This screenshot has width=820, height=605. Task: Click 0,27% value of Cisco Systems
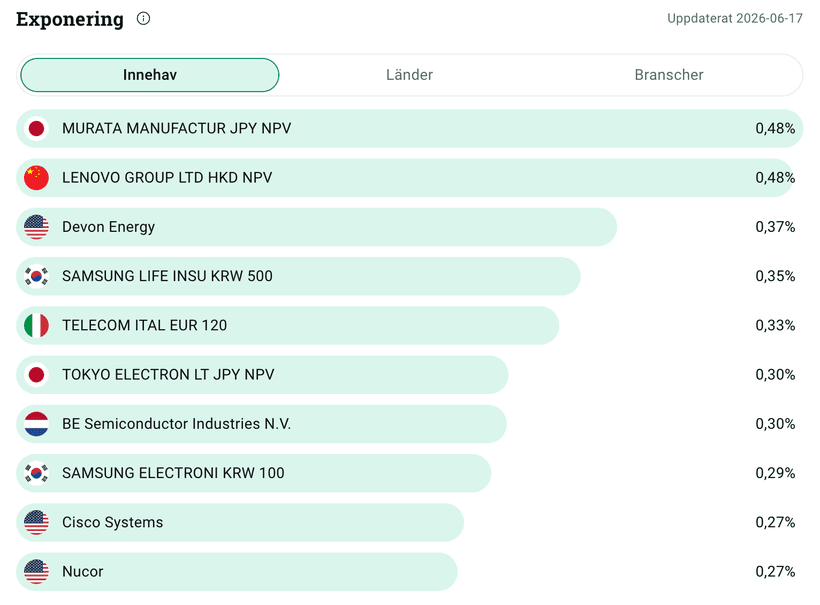[x=775, y=522]
